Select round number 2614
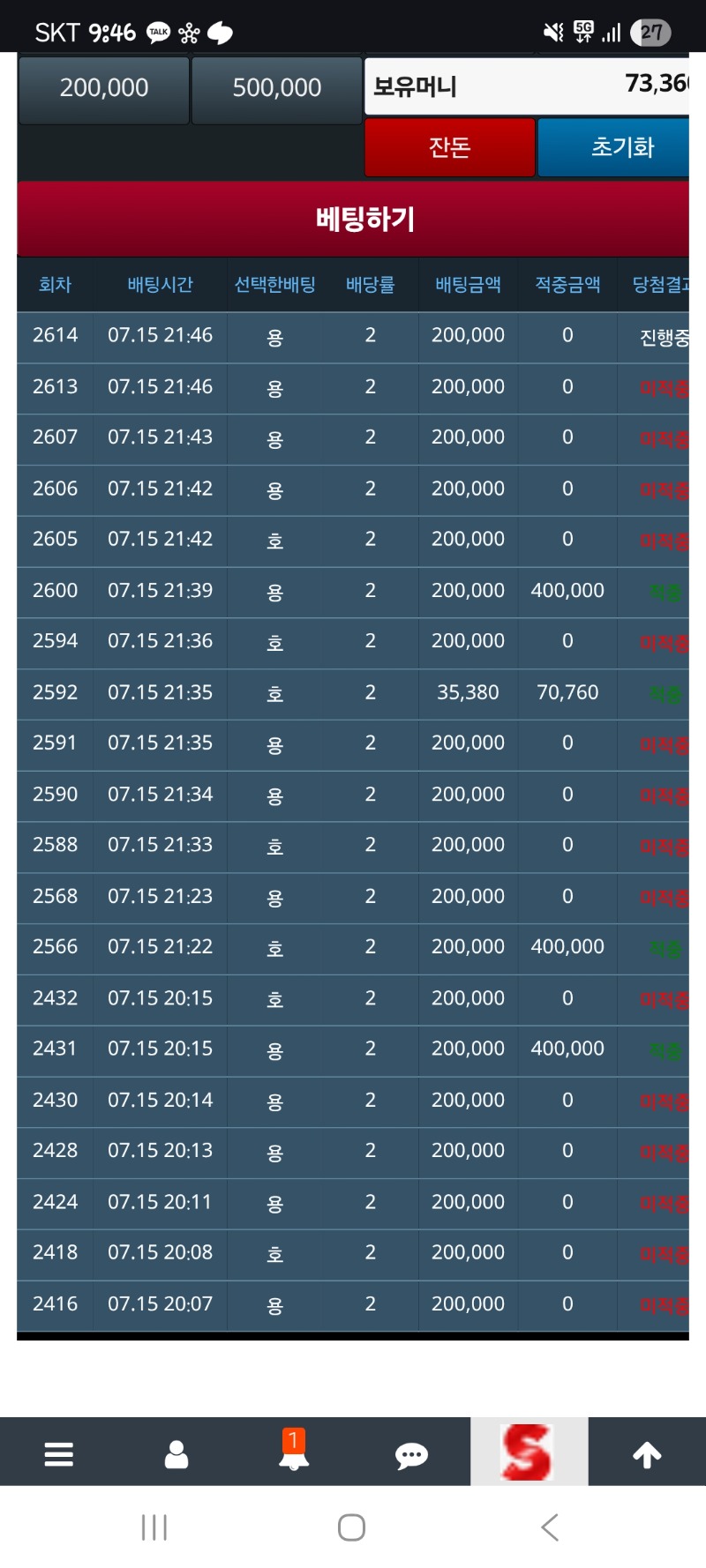 pos(55,335)
